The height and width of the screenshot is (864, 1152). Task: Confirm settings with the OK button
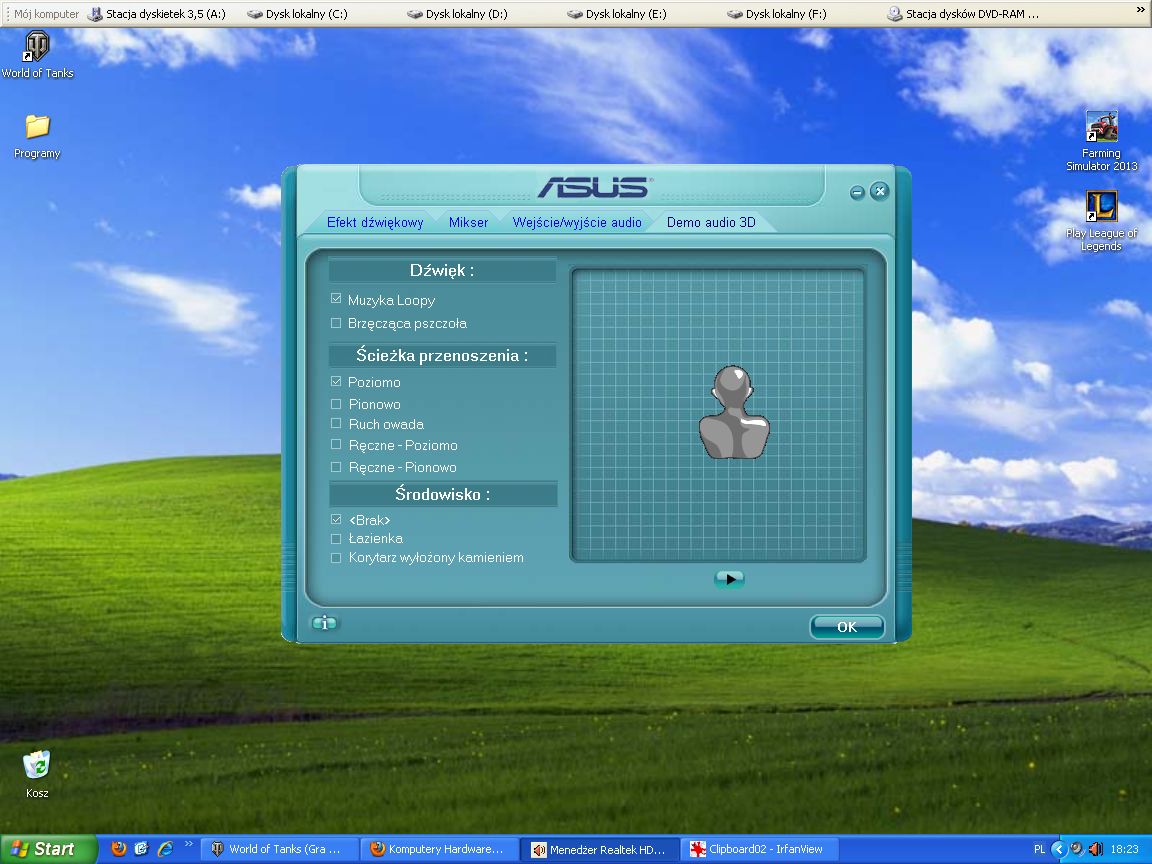(x=846, y=627)
